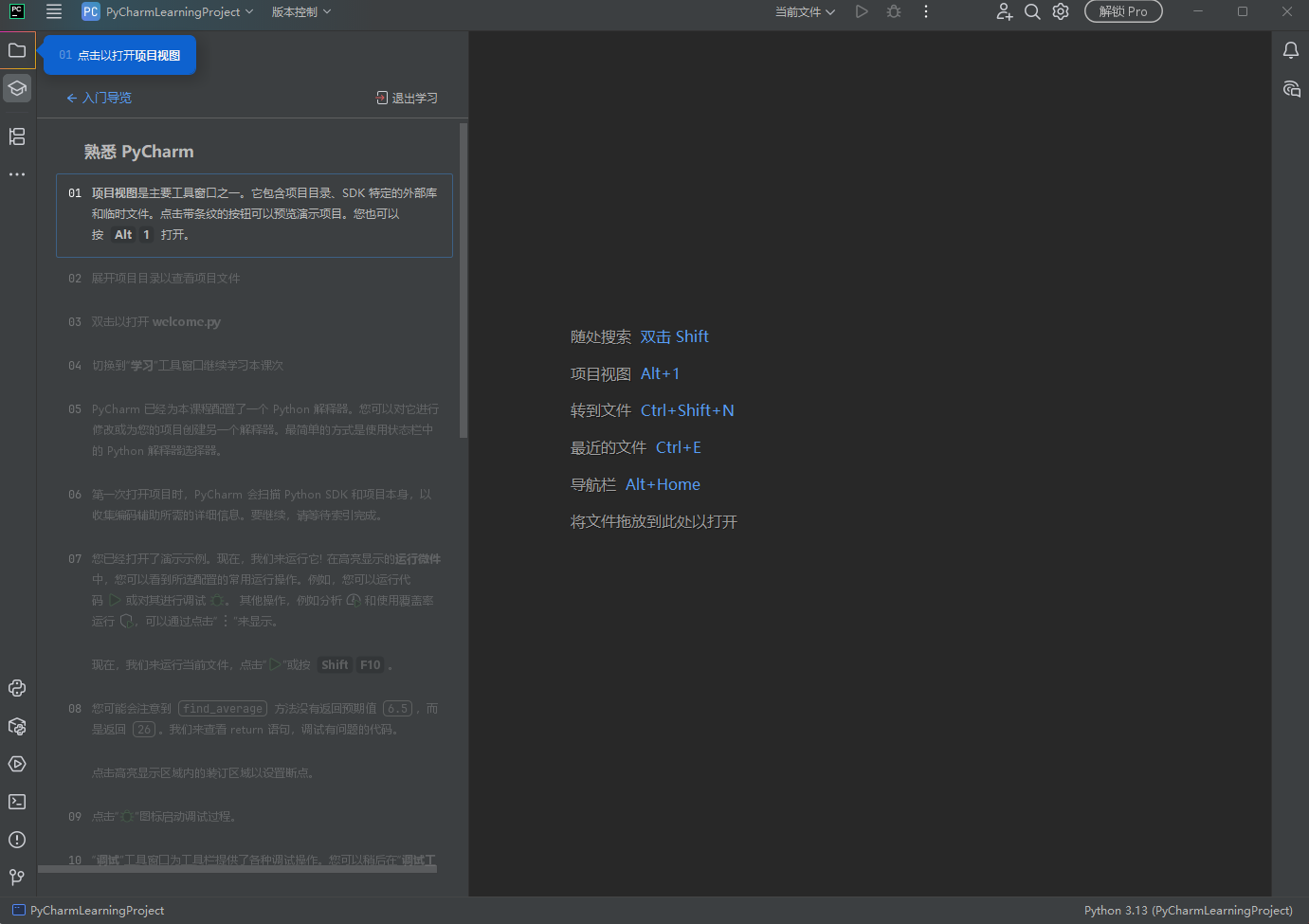This screenshot has height=924, width=1309.
Task: Click the 点击以打开项目视图 tooltip
Action: pyautogui.click(x=119, y=55)
